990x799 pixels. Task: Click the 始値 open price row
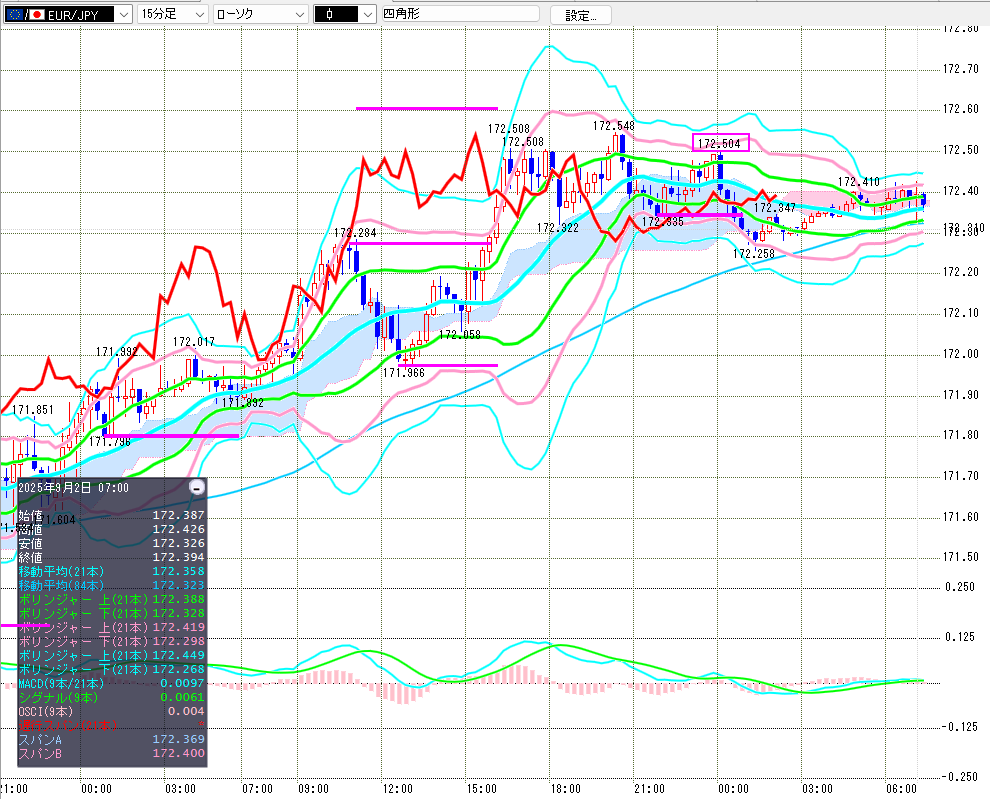click(x=111, y=515)
